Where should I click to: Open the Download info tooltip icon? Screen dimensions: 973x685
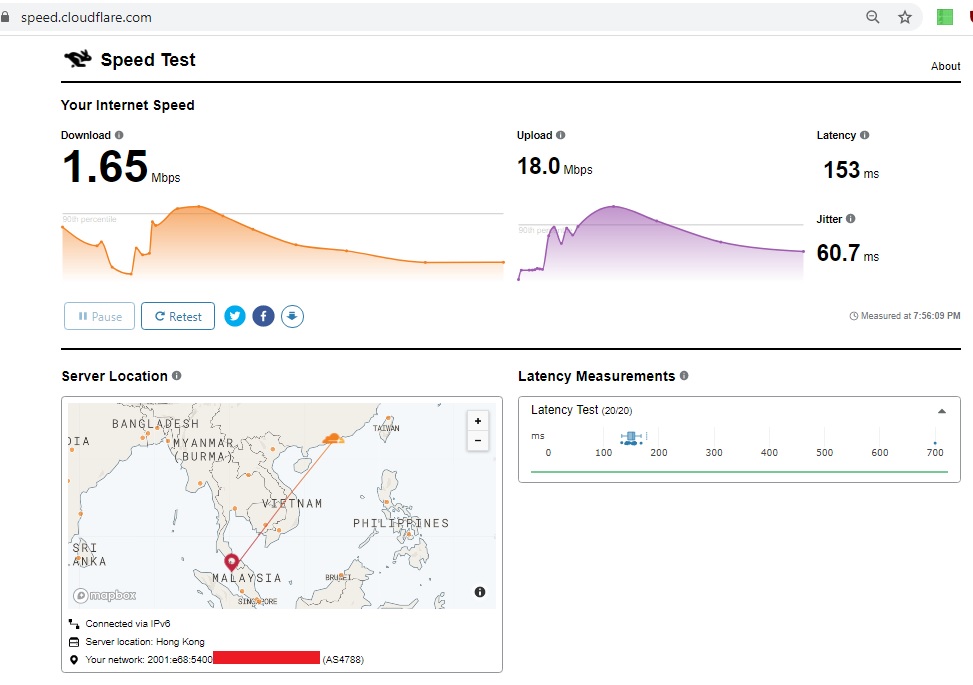click(119, 135)
